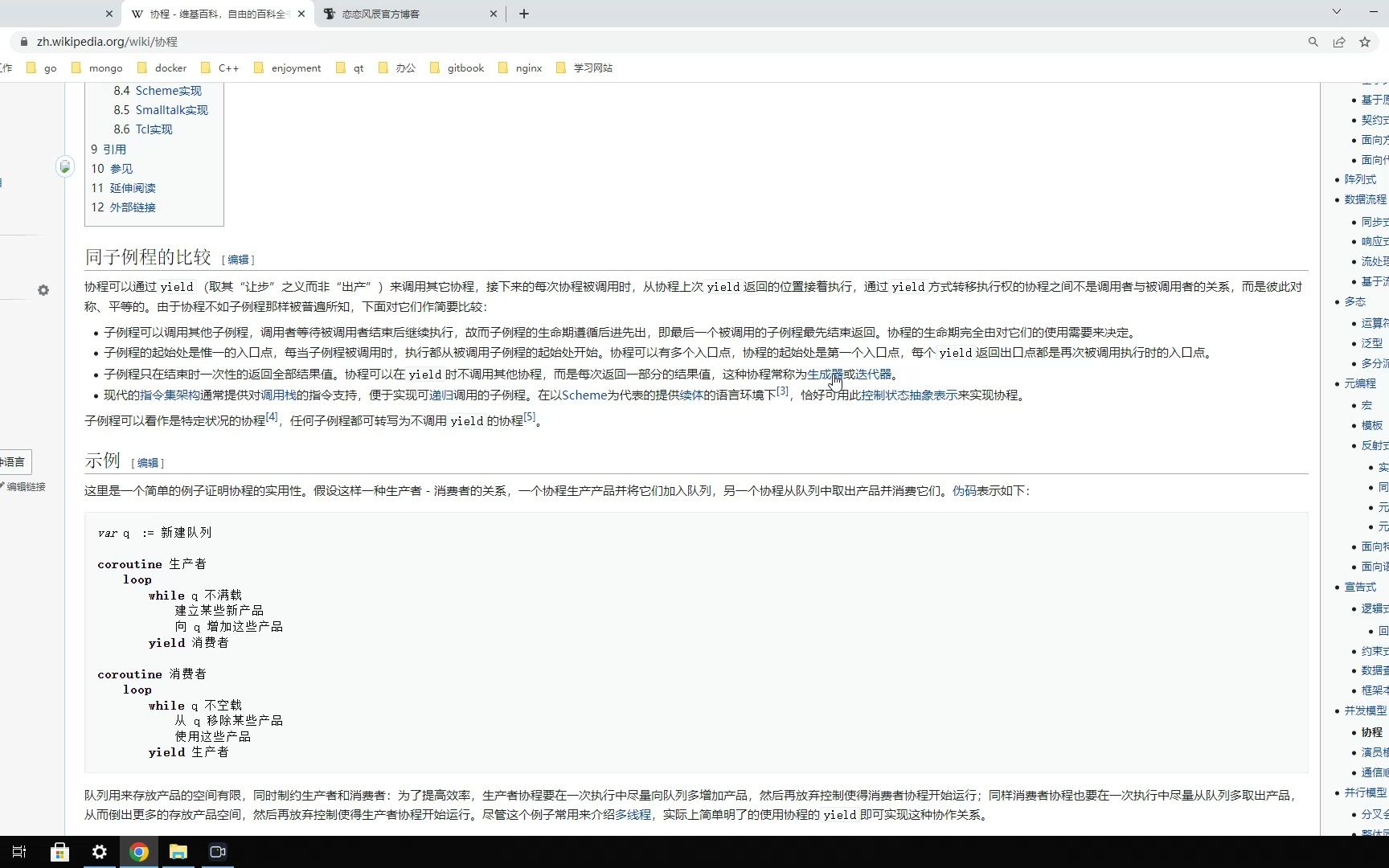
Task: Open the 伪码 link
Action: (964, 490)
